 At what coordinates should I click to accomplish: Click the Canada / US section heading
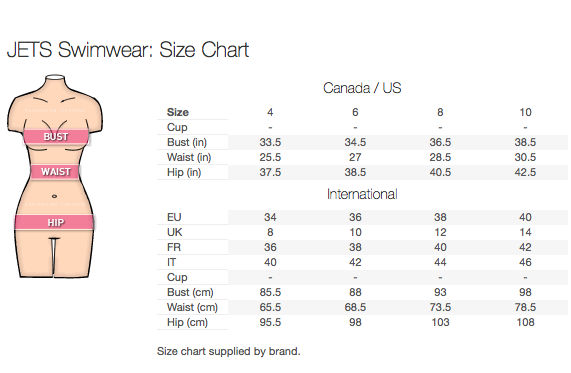click(x=362, y=88)
